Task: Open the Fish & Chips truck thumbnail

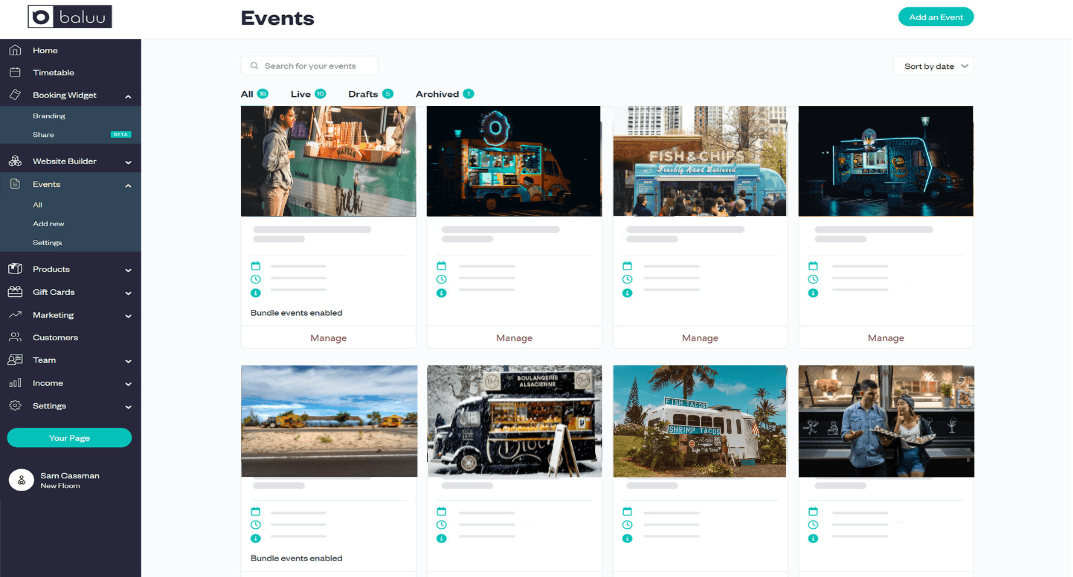Action: (x=700, y=161)
